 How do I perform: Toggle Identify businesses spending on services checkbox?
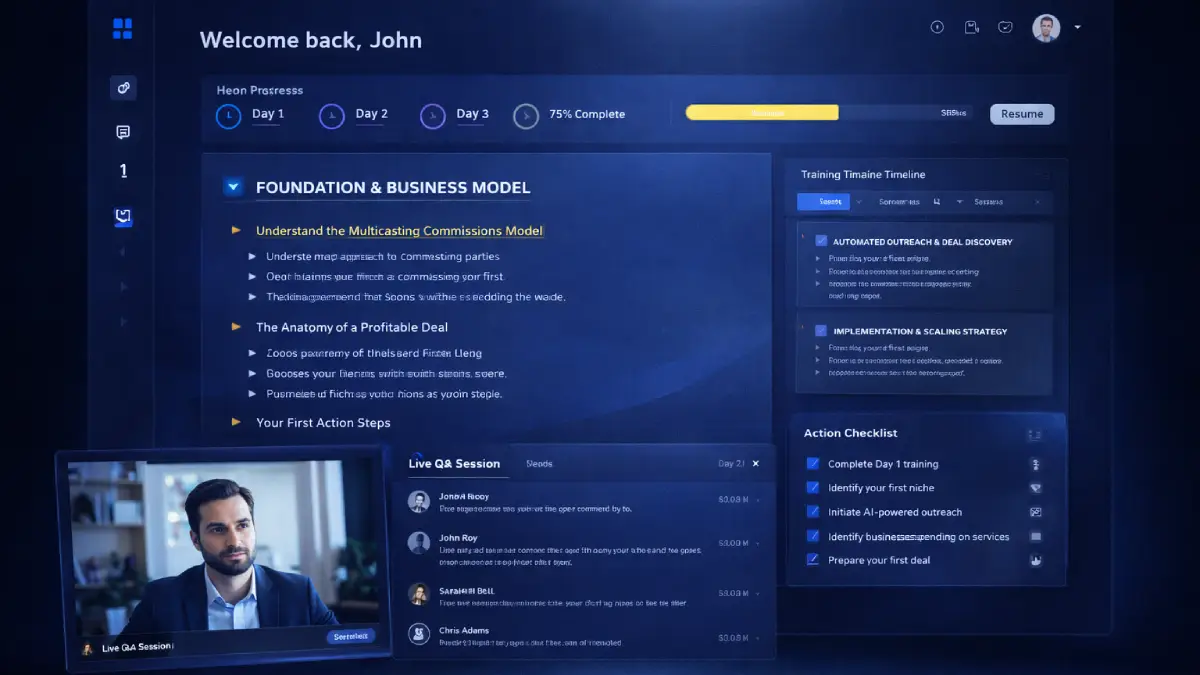pos(813,536)
